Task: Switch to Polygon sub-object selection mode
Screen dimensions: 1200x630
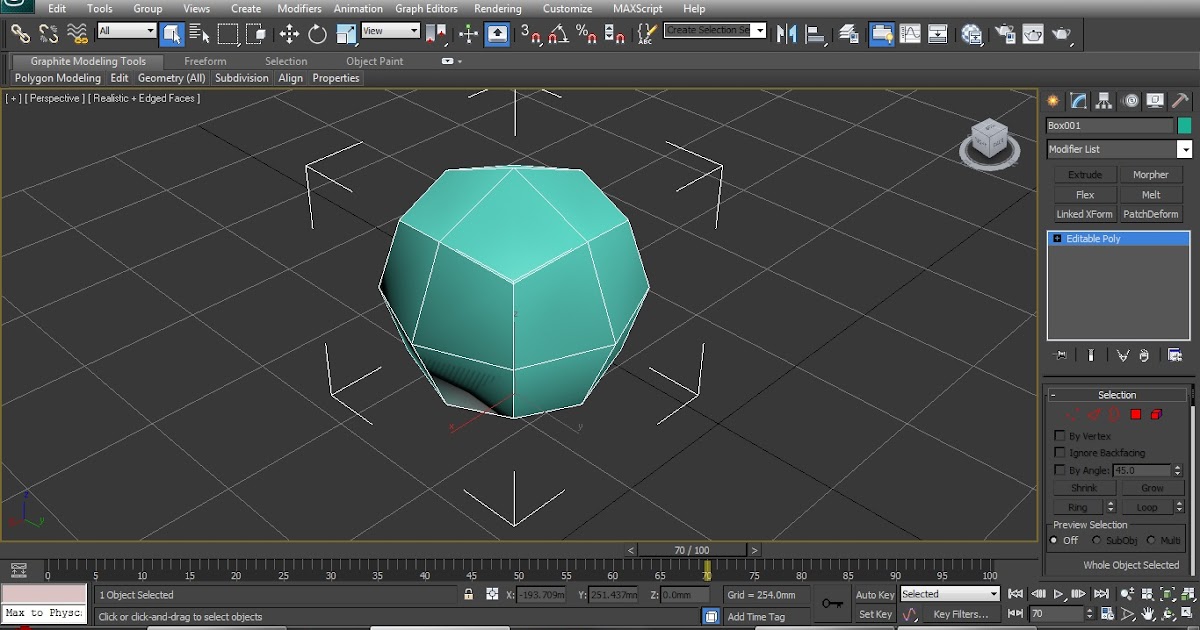Action: point(1136,414)
